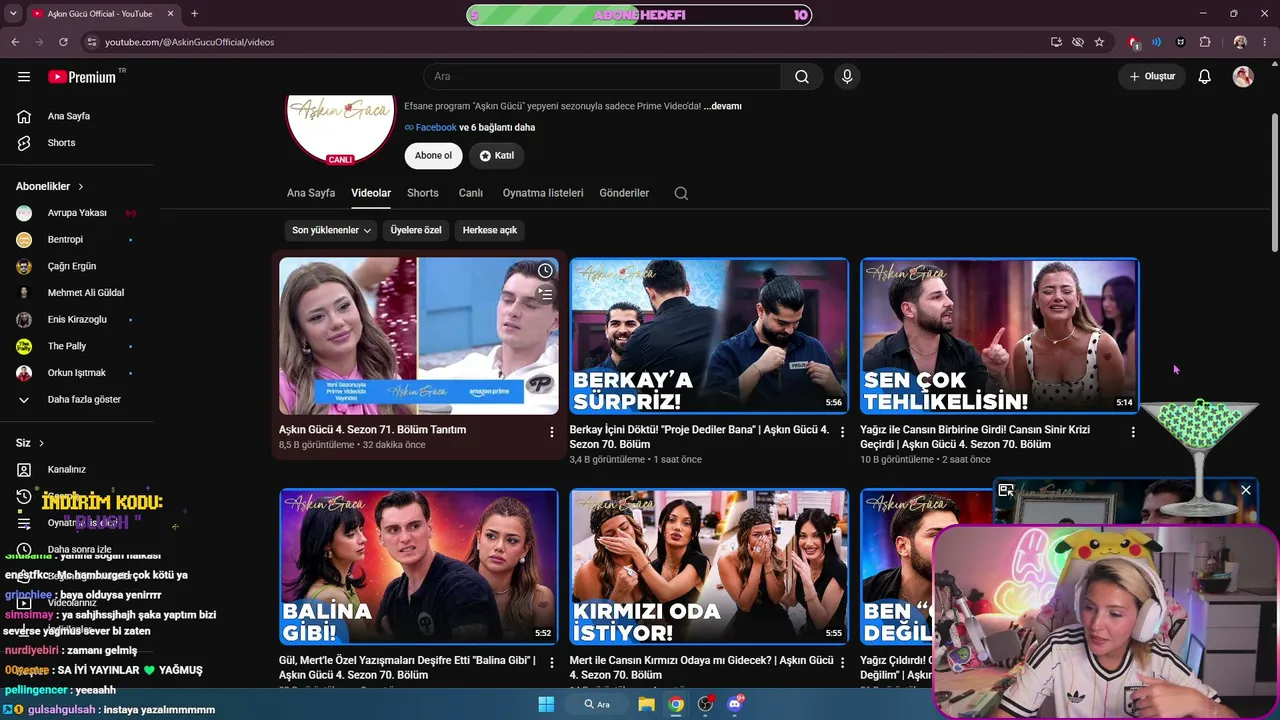This screenshot has width=1280, height=720.
Task: Install the page as an app icon
Action: pos(1056,42)
